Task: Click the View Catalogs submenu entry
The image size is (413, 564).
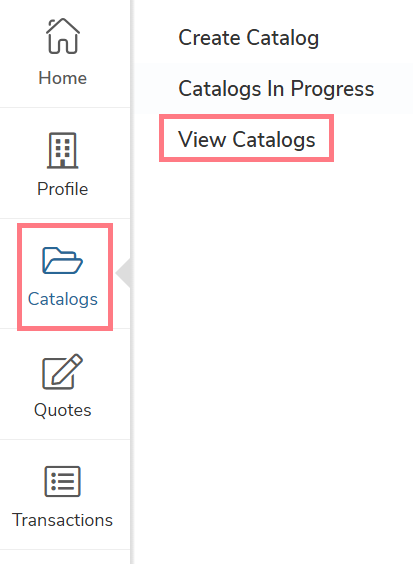Action: (247, 139)
